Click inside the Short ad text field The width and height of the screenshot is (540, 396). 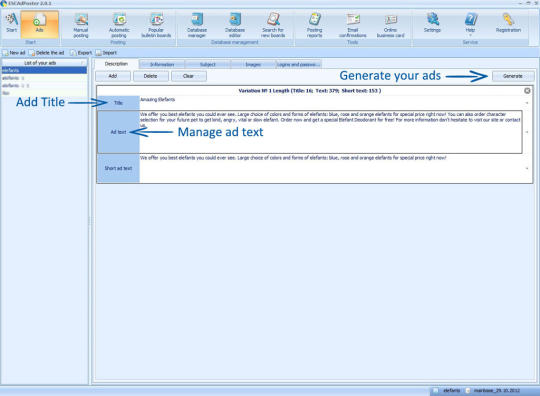point(331,168)
